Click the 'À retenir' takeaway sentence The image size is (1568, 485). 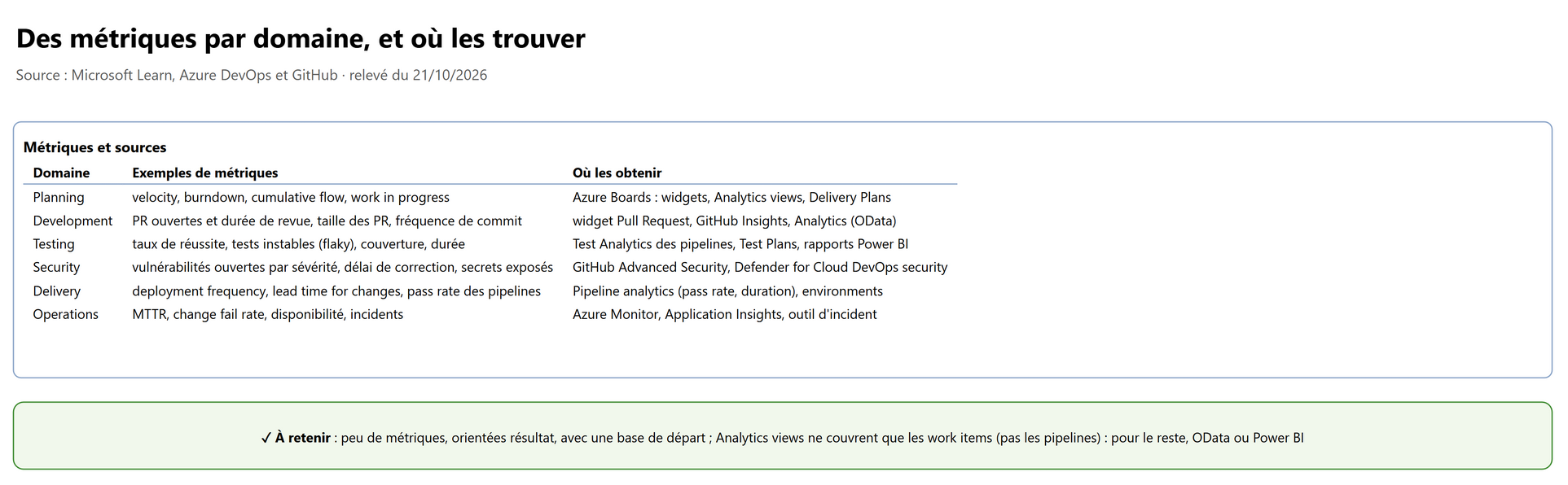coord(782,438)
